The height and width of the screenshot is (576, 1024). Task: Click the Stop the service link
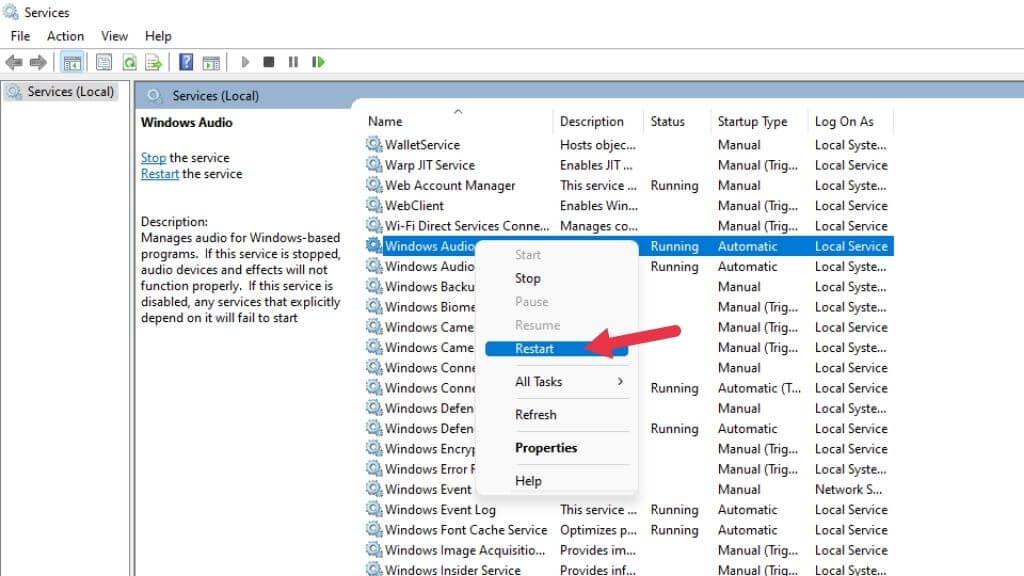pyautogui.click(x=153, y=158)
